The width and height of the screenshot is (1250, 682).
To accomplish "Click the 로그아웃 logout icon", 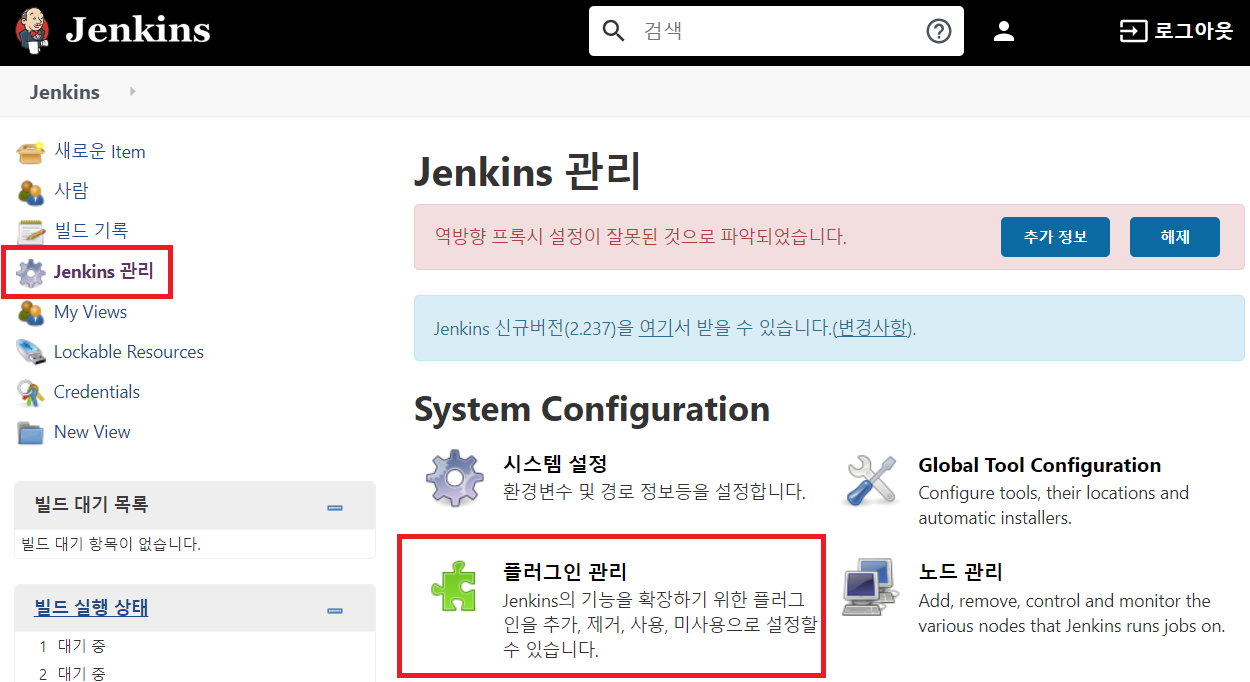I will [1133, 31].
